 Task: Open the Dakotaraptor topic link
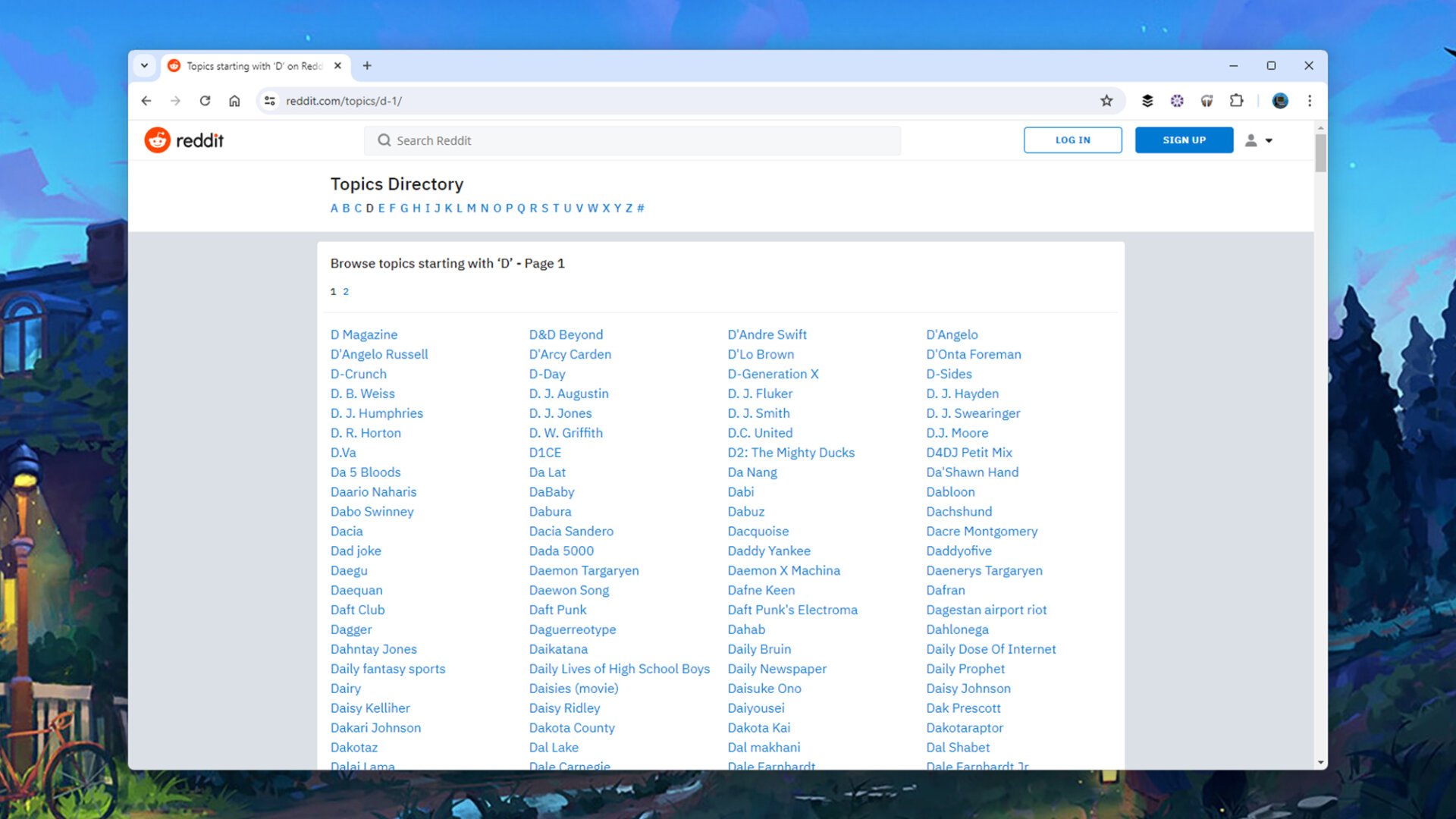(964, 727)
